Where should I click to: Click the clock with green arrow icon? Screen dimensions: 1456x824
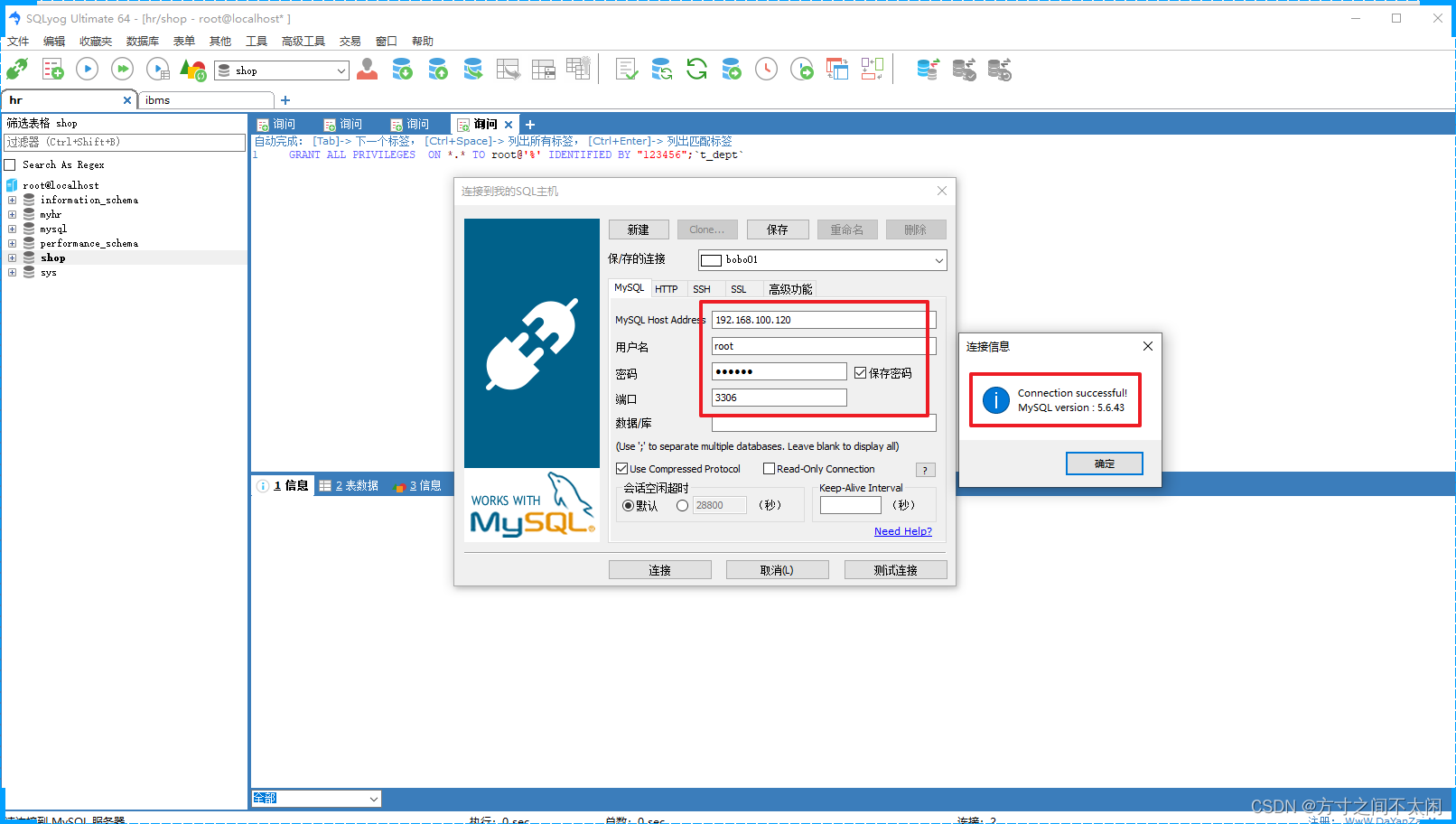[802, 70]
